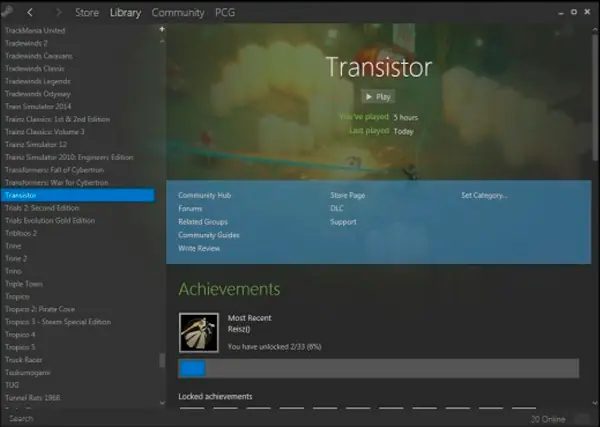Select Tradewinds Odyssey
Viewport: 600px width, 427px height.
[38, 94]
